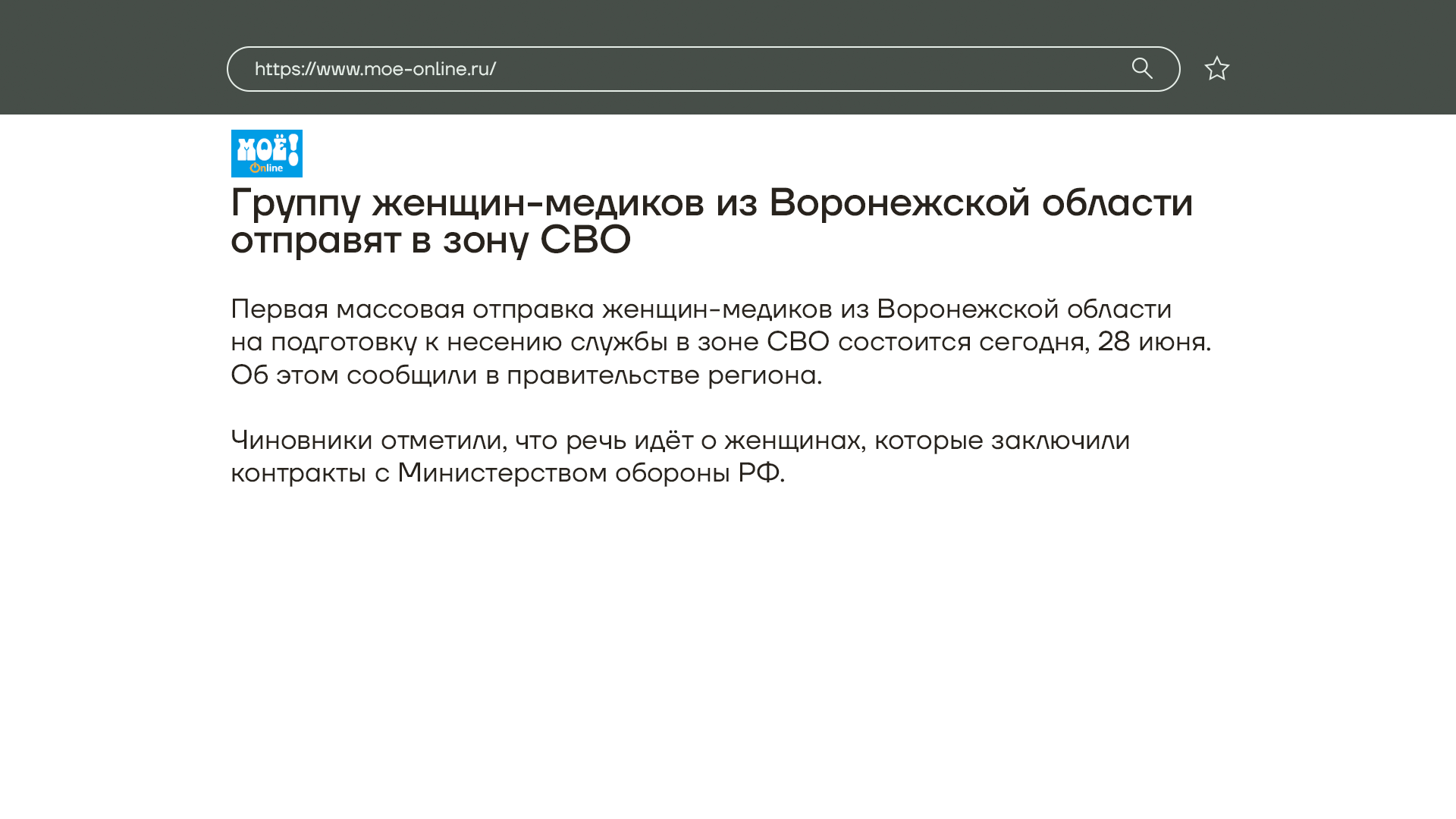Click "Воронежской области" in the headline
Image resolution: width=1456 pixels, height=819 pixels.
pos(980,202)
